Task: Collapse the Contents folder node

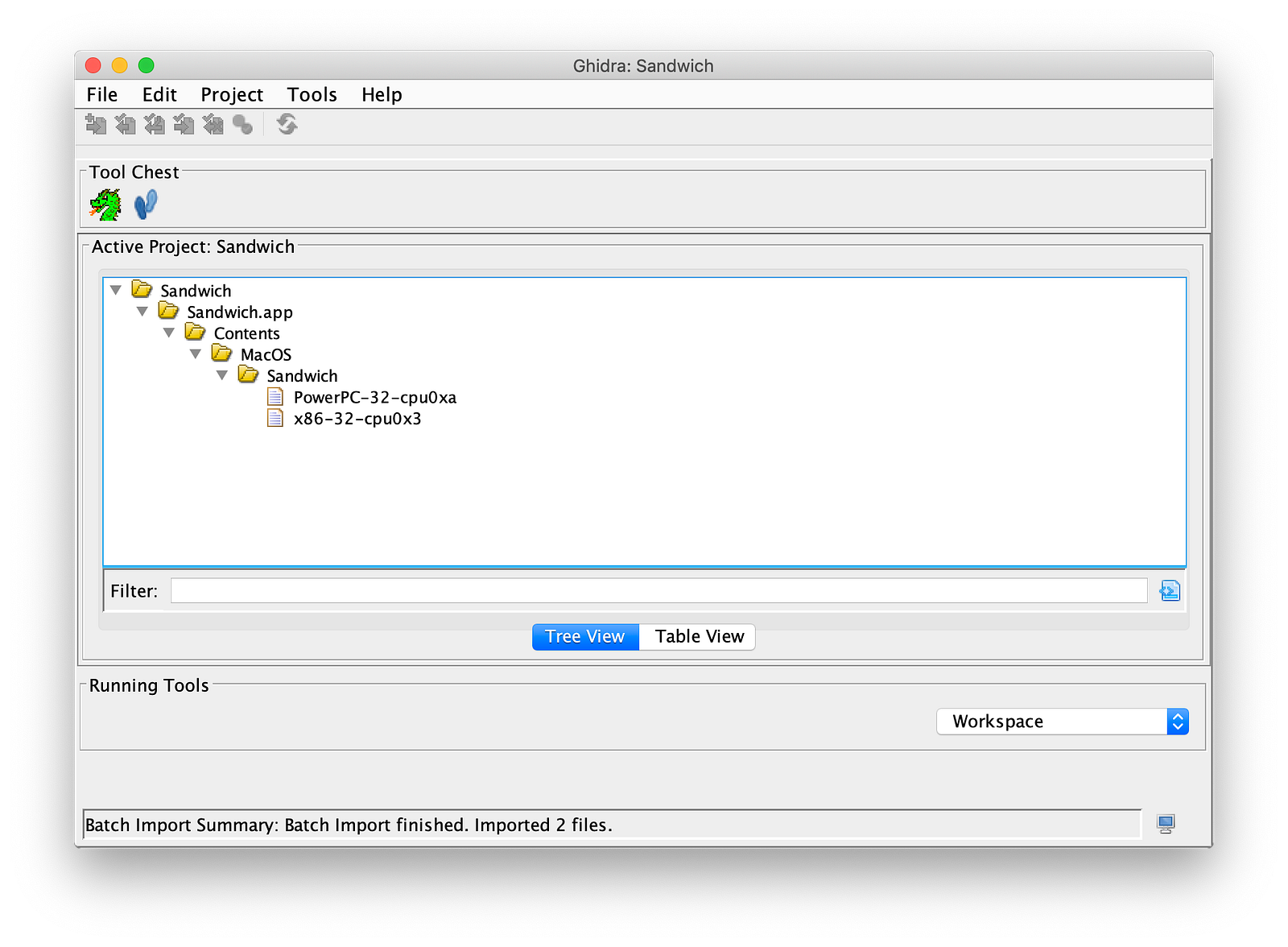Action: tap(169, 333)
